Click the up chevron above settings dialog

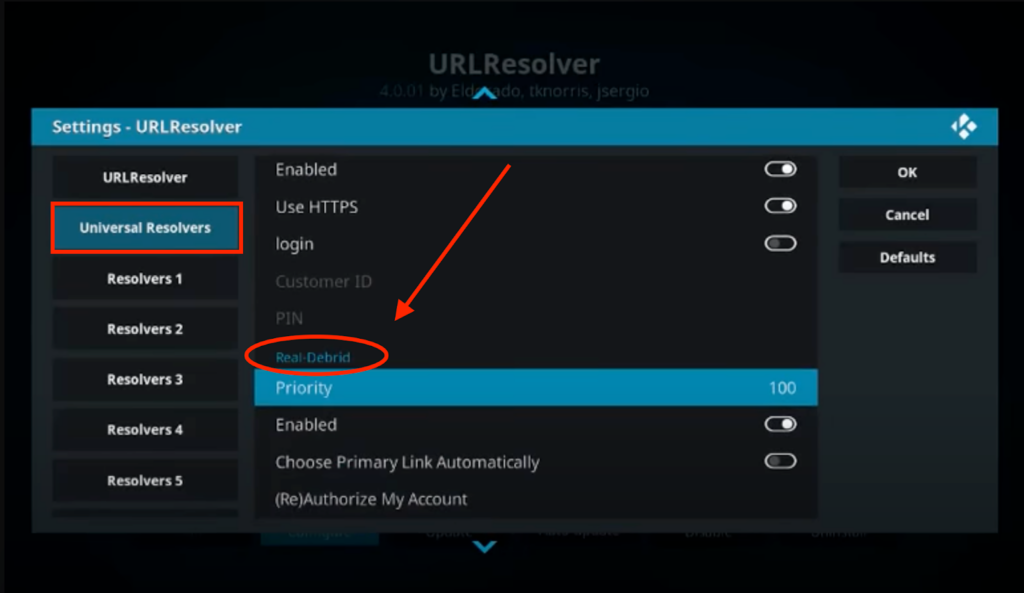point(484,93)
